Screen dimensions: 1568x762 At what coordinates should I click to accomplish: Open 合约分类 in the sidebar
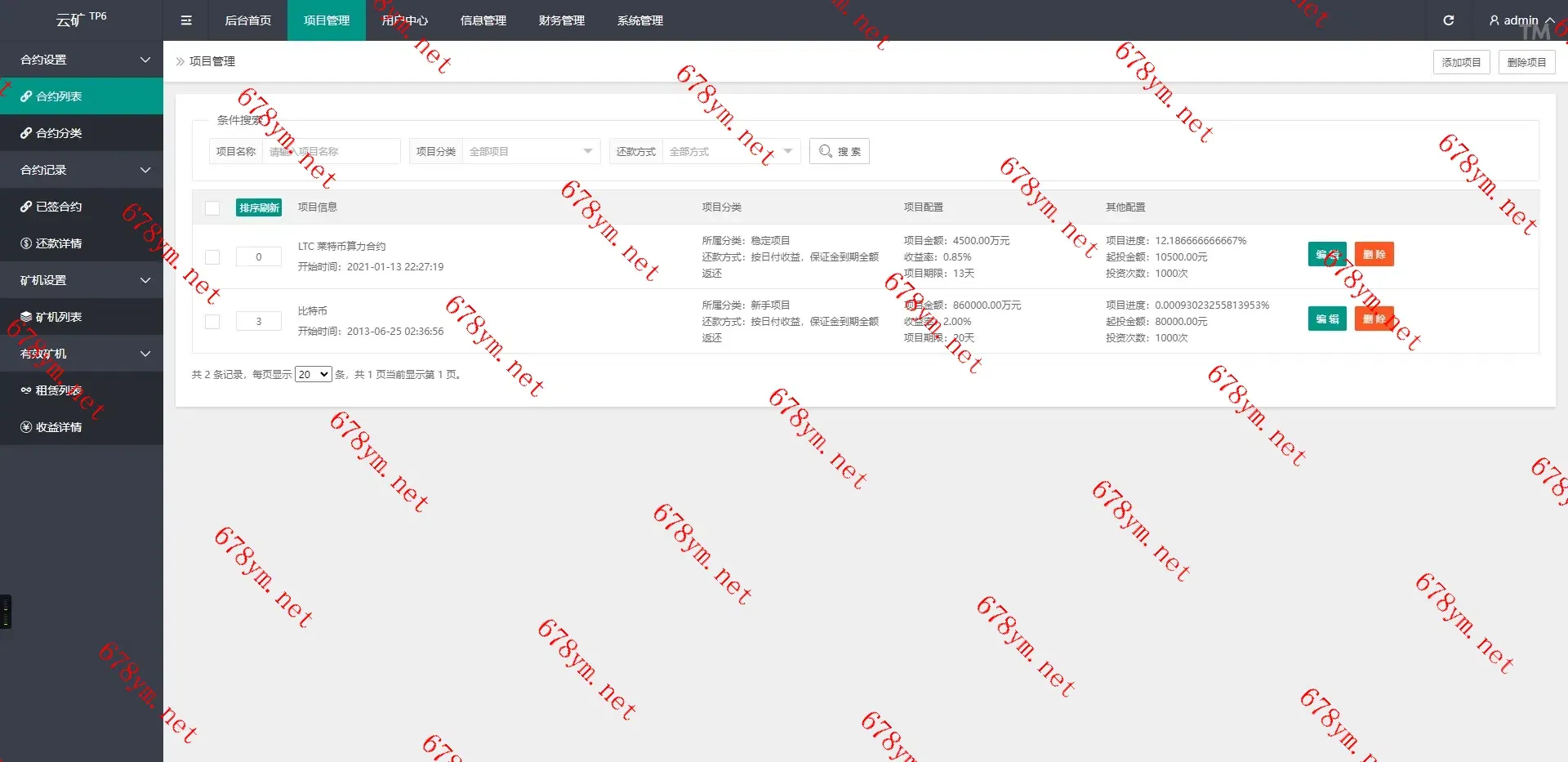(58, 133)
